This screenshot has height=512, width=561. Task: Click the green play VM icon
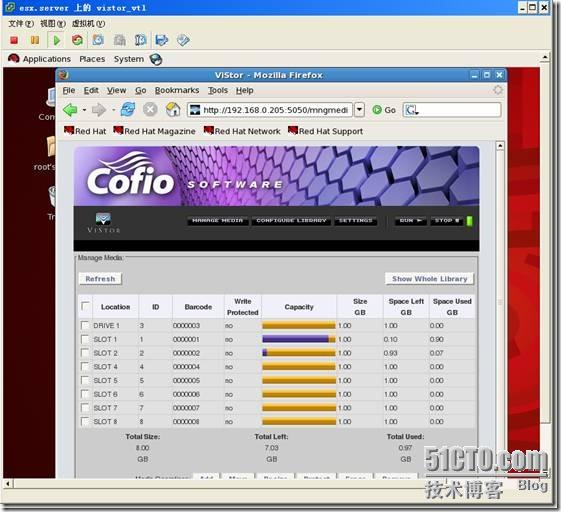[x=56, y=40]
